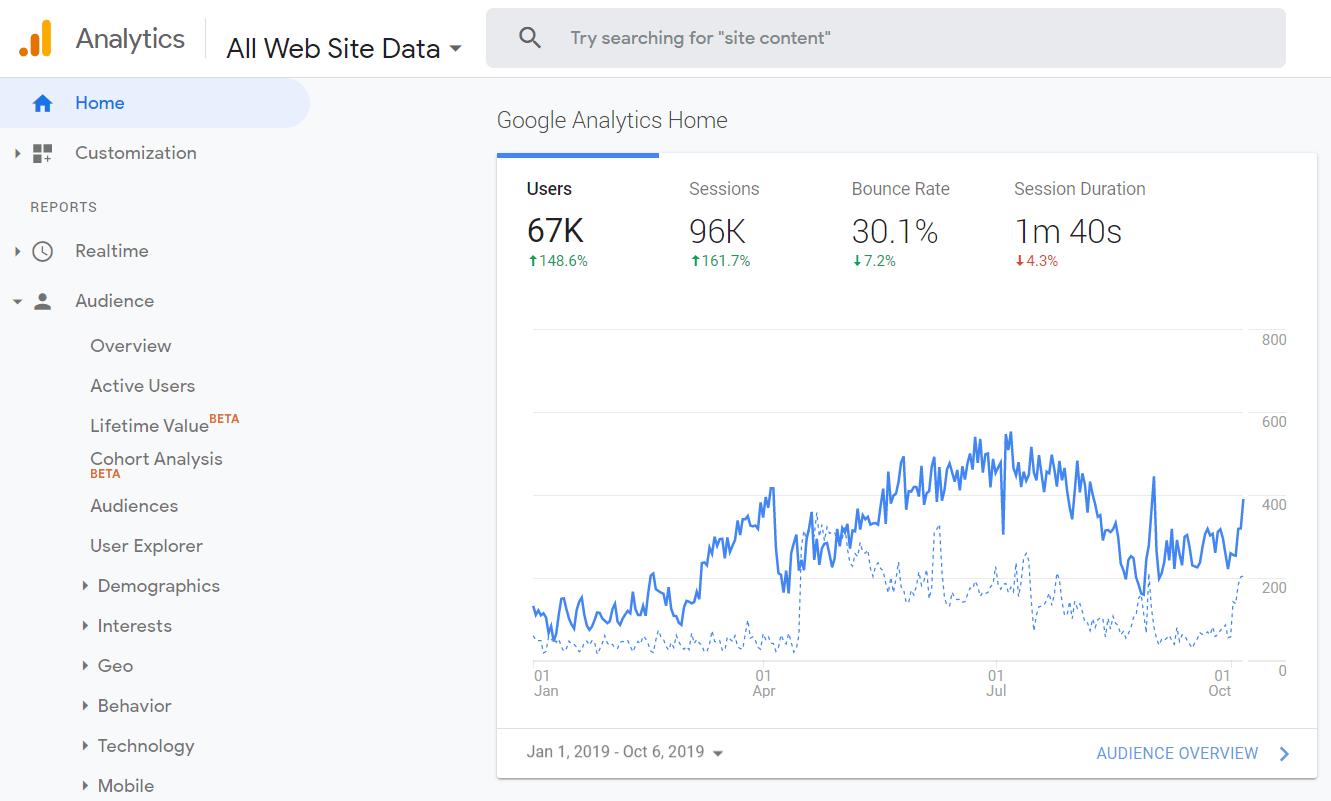Open Audience Overview report in sidebar

tap(131, 346)
